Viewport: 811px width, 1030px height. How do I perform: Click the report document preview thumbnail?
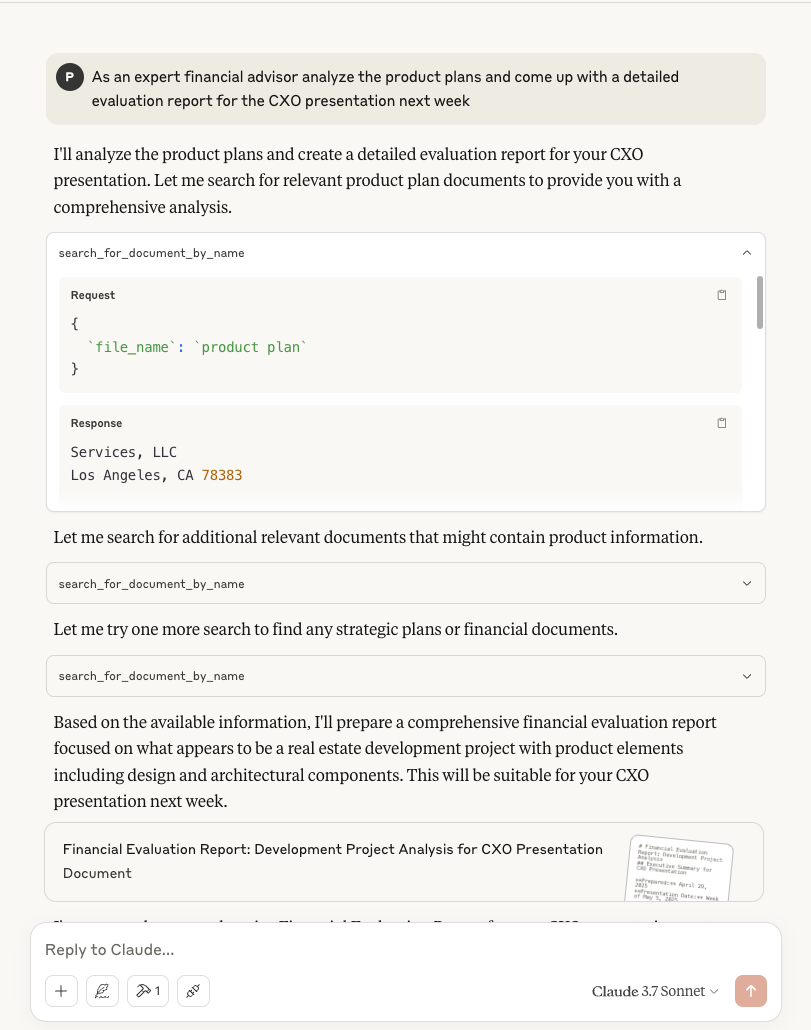679,868
